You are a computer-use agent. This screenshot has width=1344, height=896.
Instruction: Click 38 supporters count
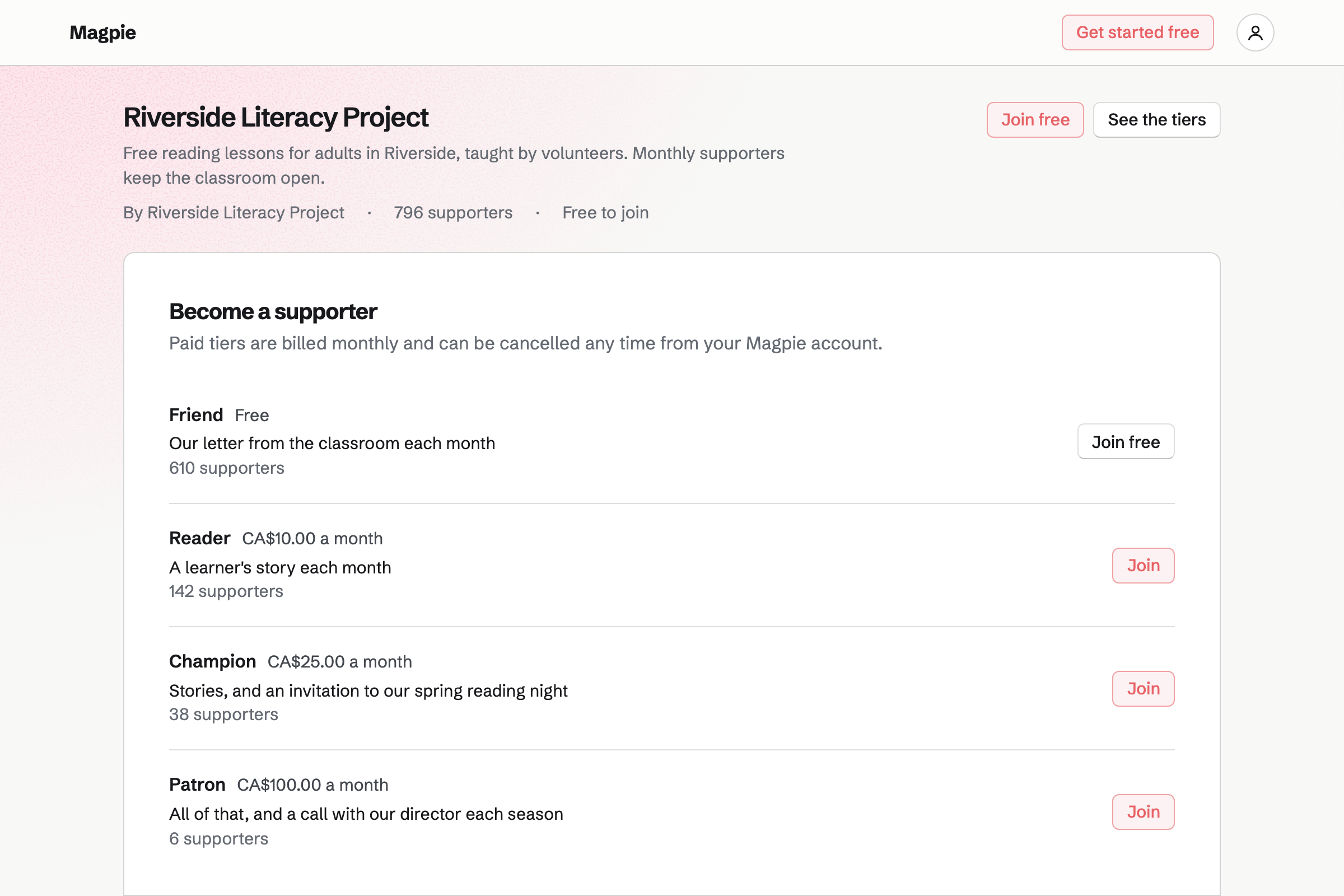223,715
